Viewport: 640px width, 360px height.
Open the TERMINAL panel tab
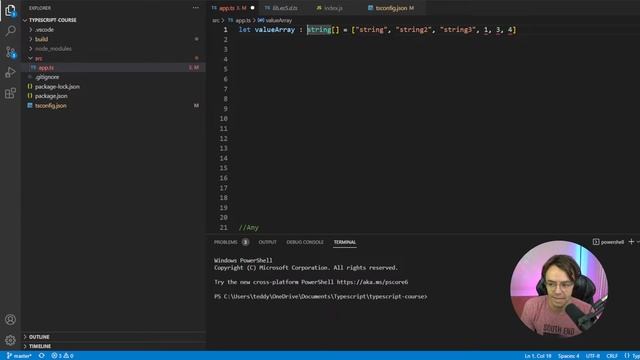(345, 242)
